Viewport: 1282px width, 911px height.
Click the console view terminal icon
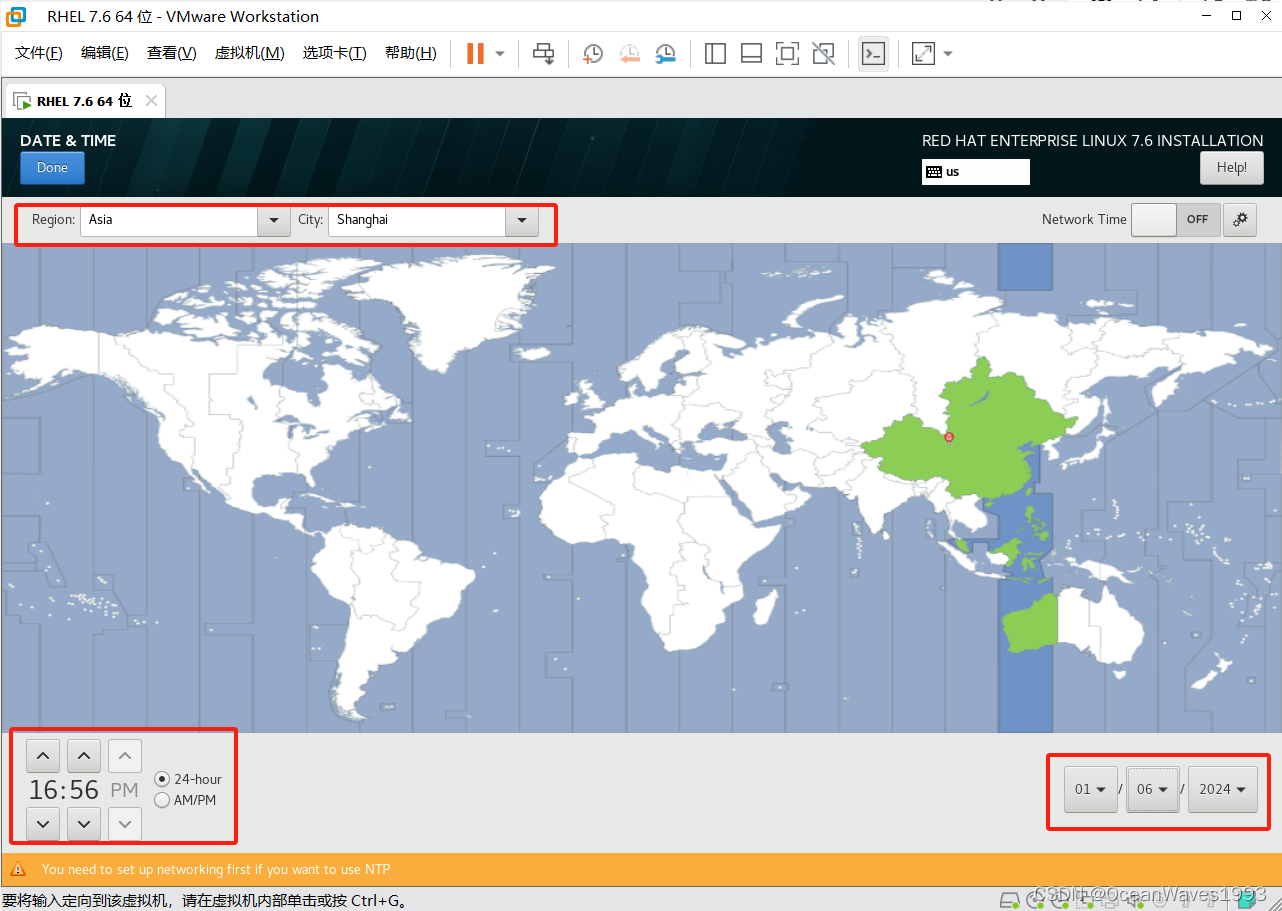[873, 54]
